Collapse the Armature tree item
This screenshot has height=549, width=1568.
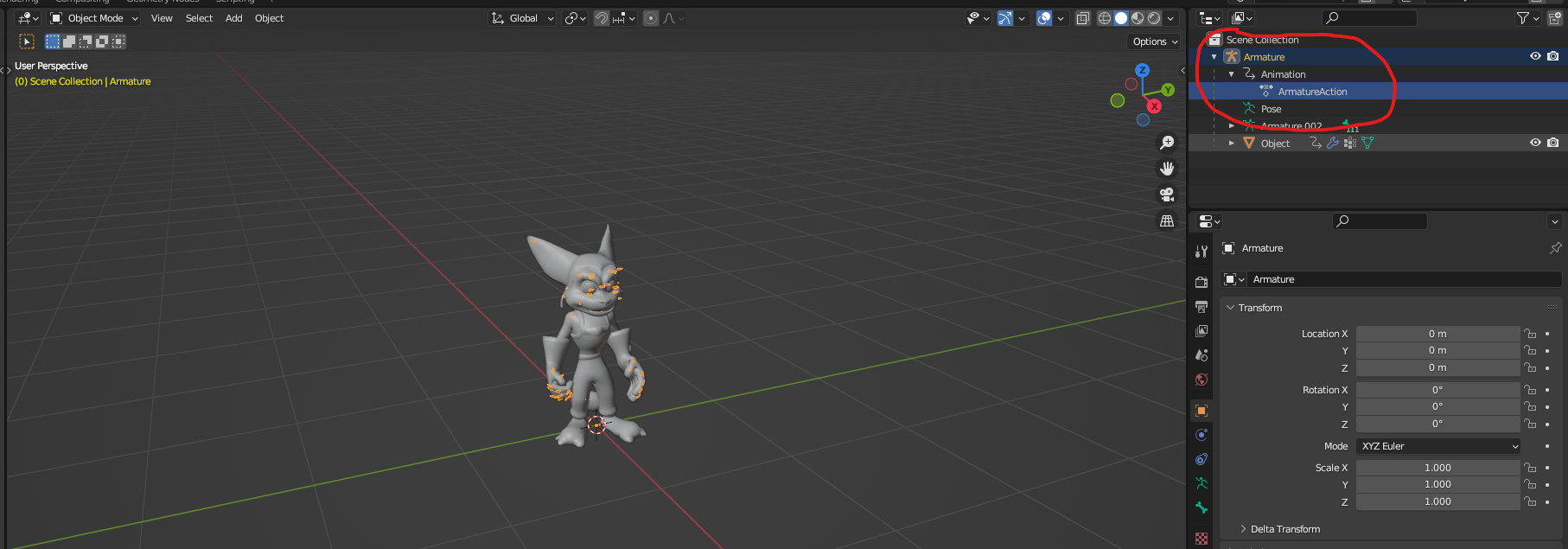1214,57
